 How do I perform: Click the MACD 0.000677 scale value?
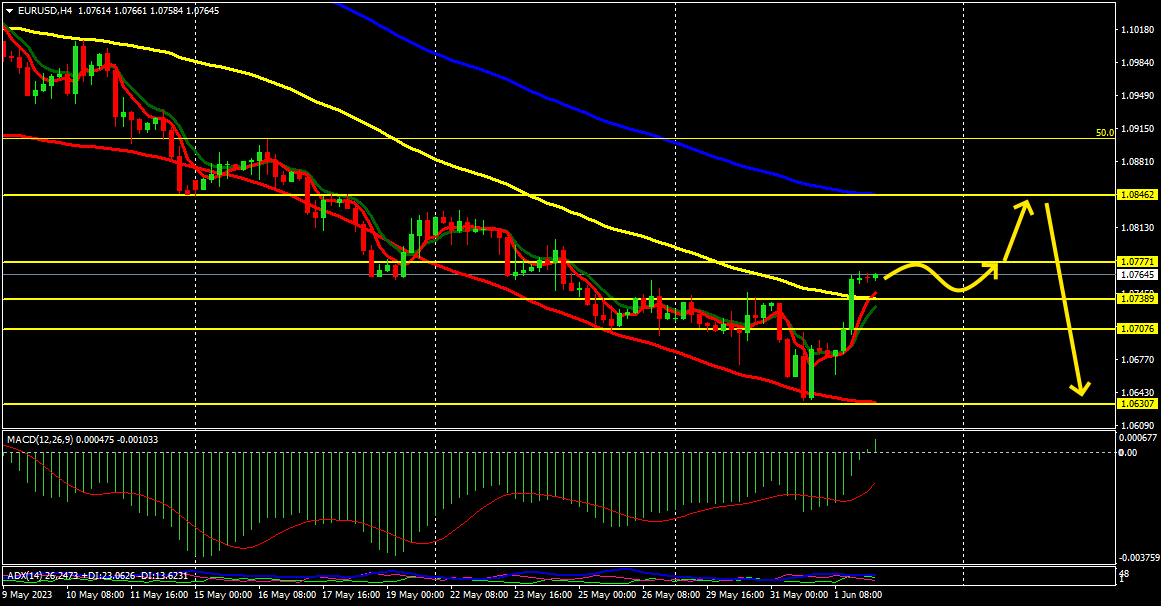tap(1138, 437)
